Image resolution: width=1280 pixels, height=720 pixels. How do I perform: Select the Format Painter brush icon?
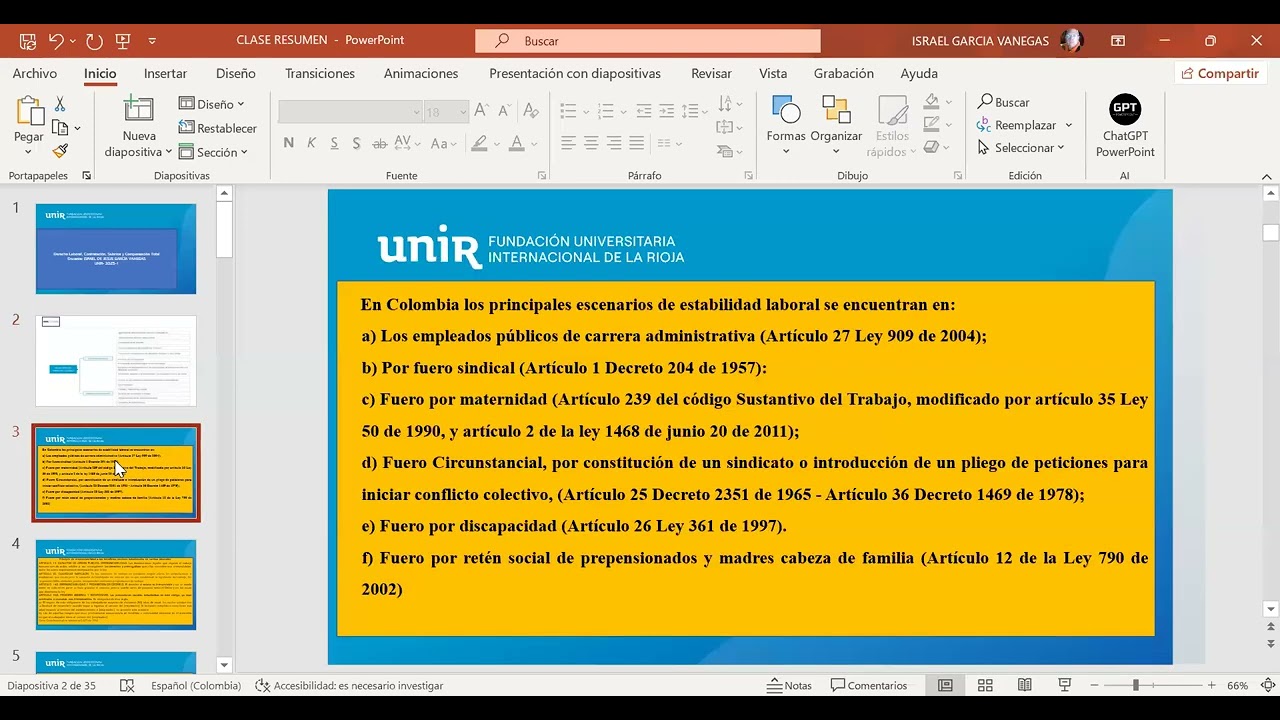point(60,151)
